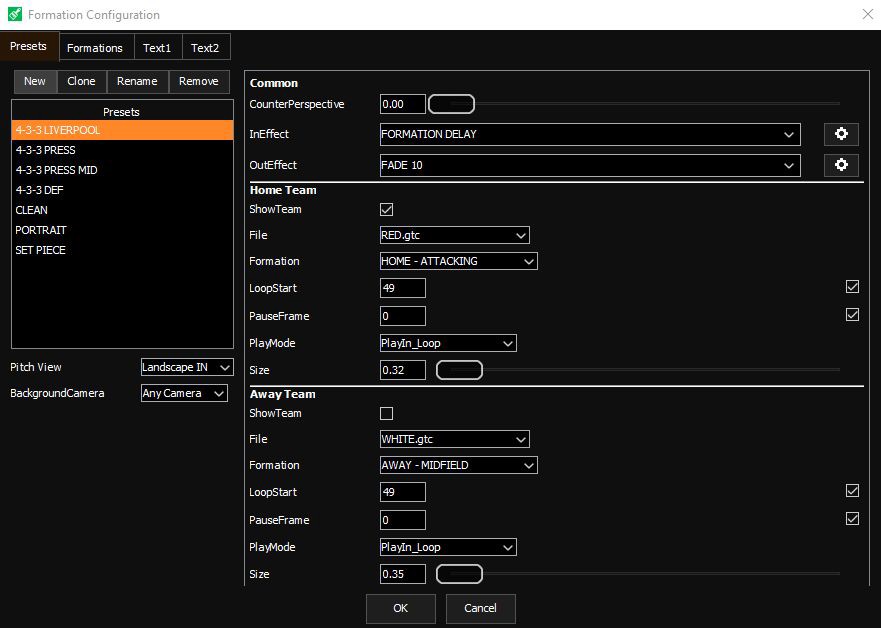Toggle Away Team ShowTeam checkbox
Image resolution: width=881 pixels, height=628 pixels.
(387, 413)
